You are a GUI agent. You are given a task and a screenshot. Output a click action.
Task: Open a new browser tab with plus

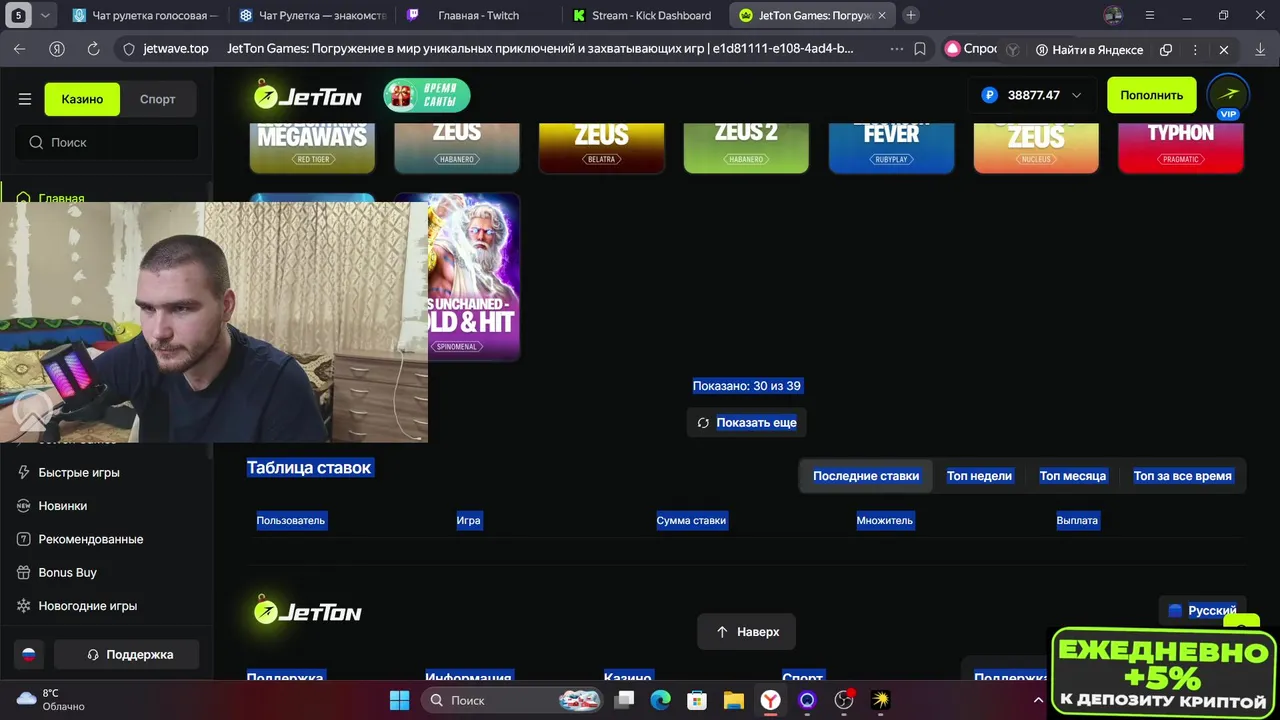click(x=911, y=15)
